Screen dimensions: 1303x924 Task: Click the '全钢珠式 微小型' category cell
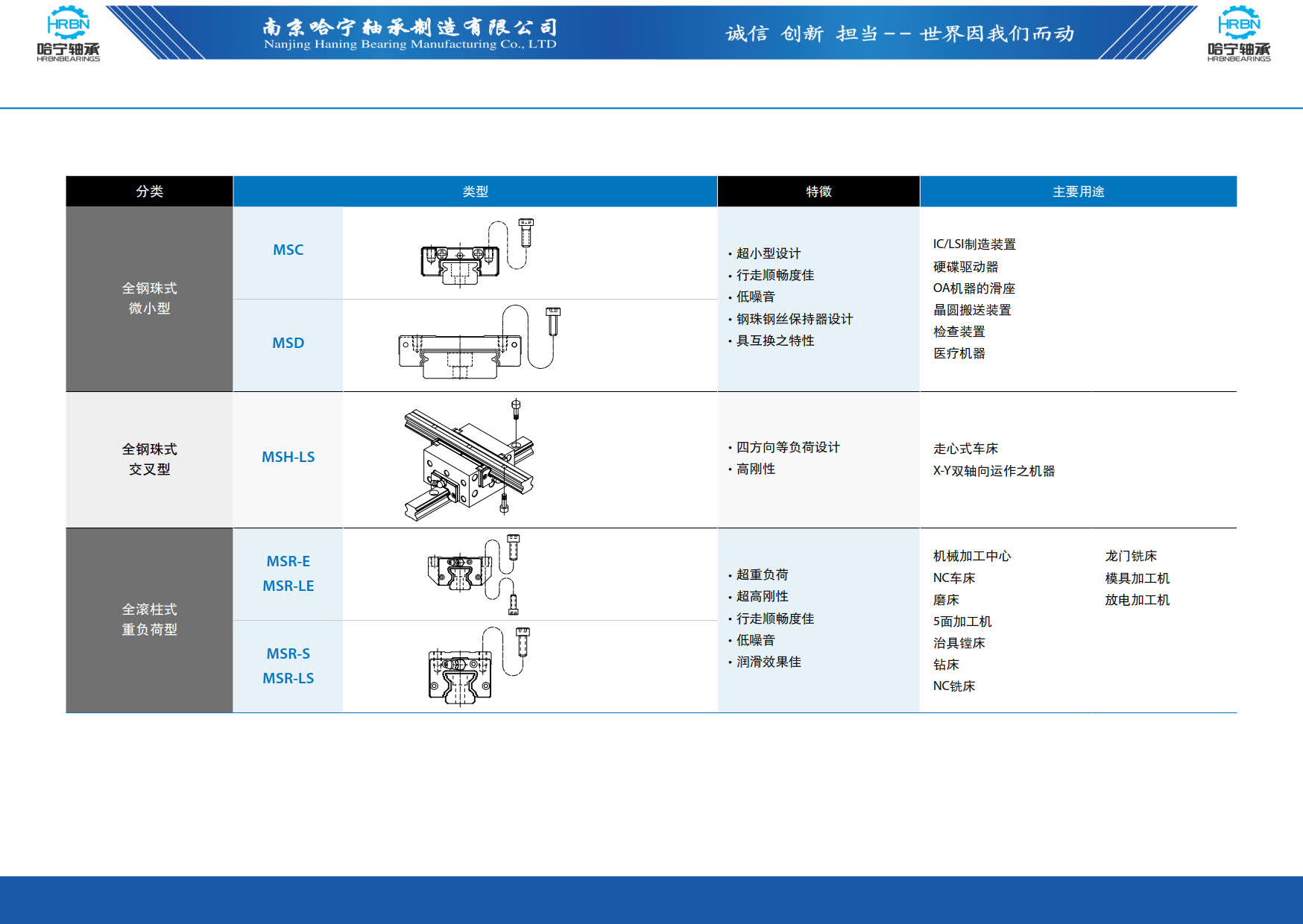tap(149, 299)
